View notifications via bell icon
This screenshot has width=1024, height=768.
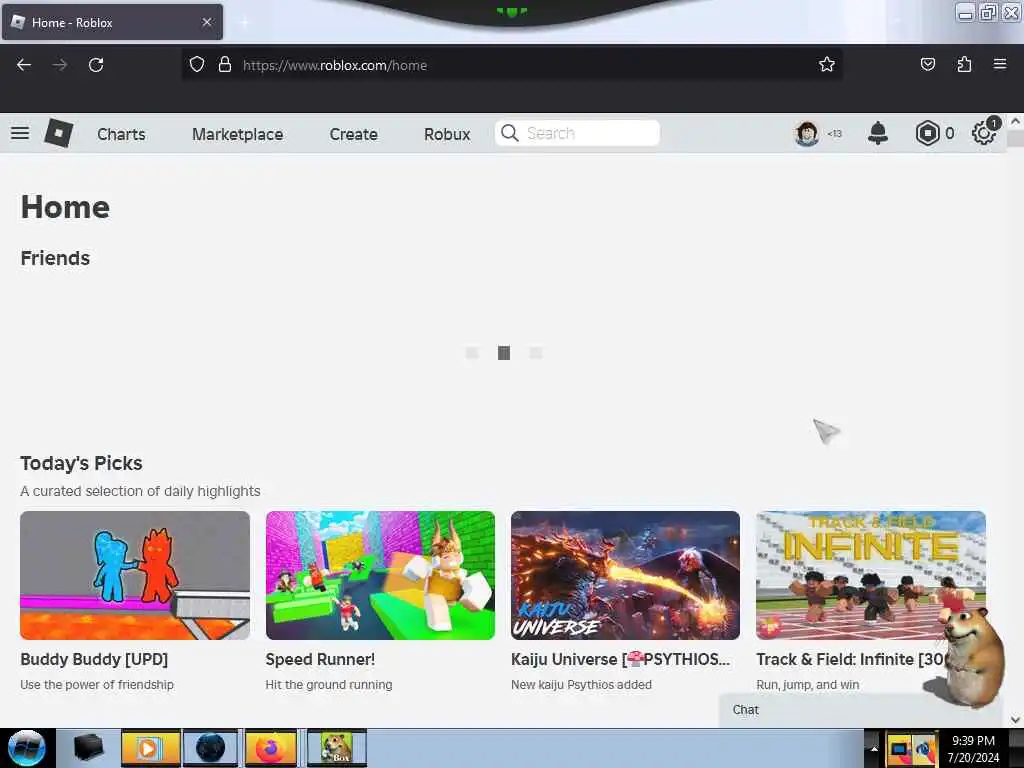click(878, 133)
